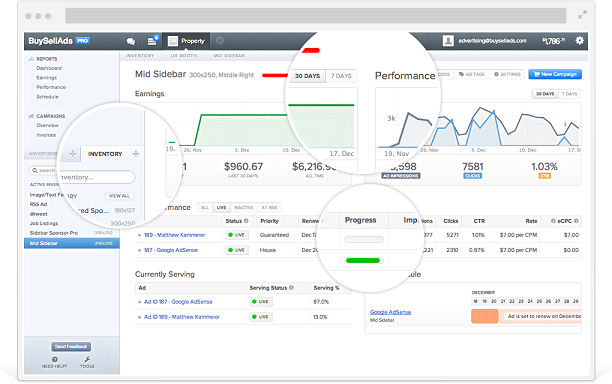Open the notifications list icon with badge
The width and height of the screenshot is (612, 384).
pos(153,41)
